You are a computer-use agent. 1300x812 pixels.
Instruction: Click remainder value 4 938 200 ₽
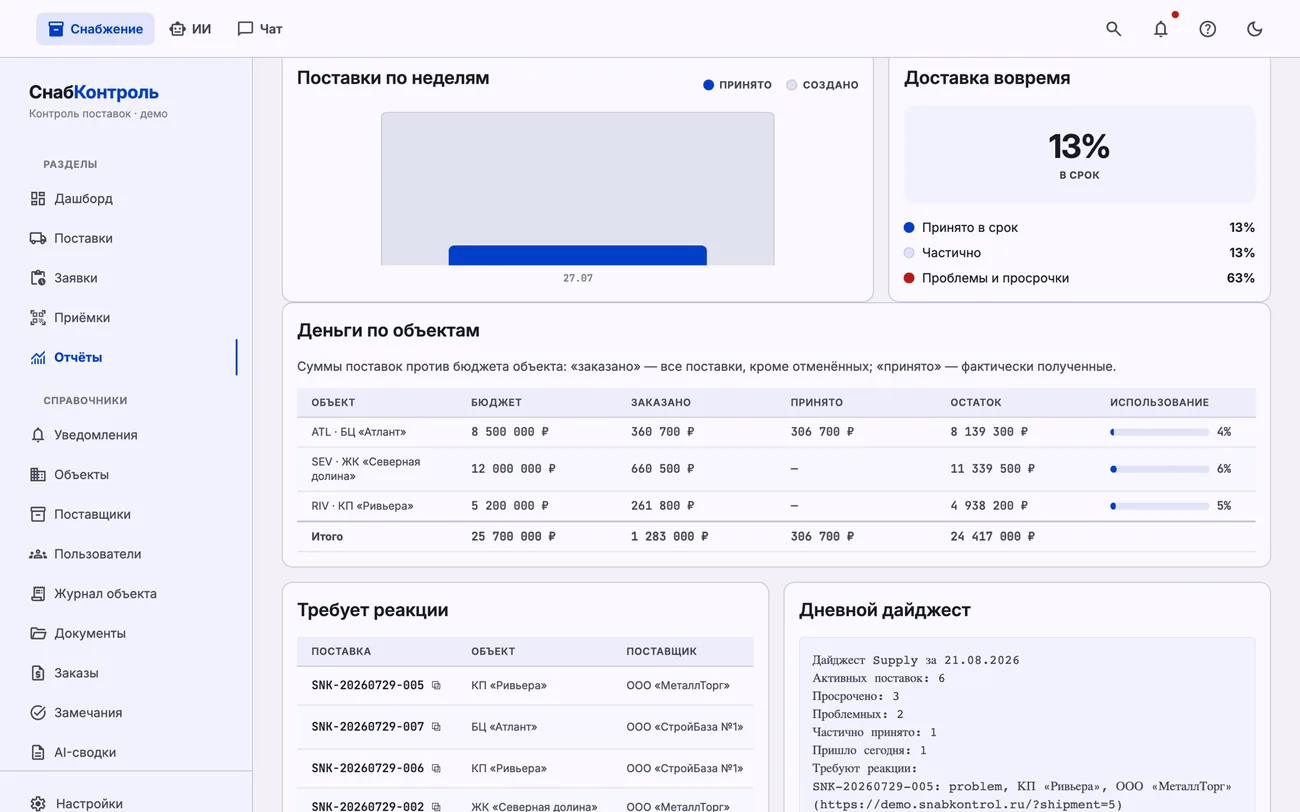tap(989, 506)
